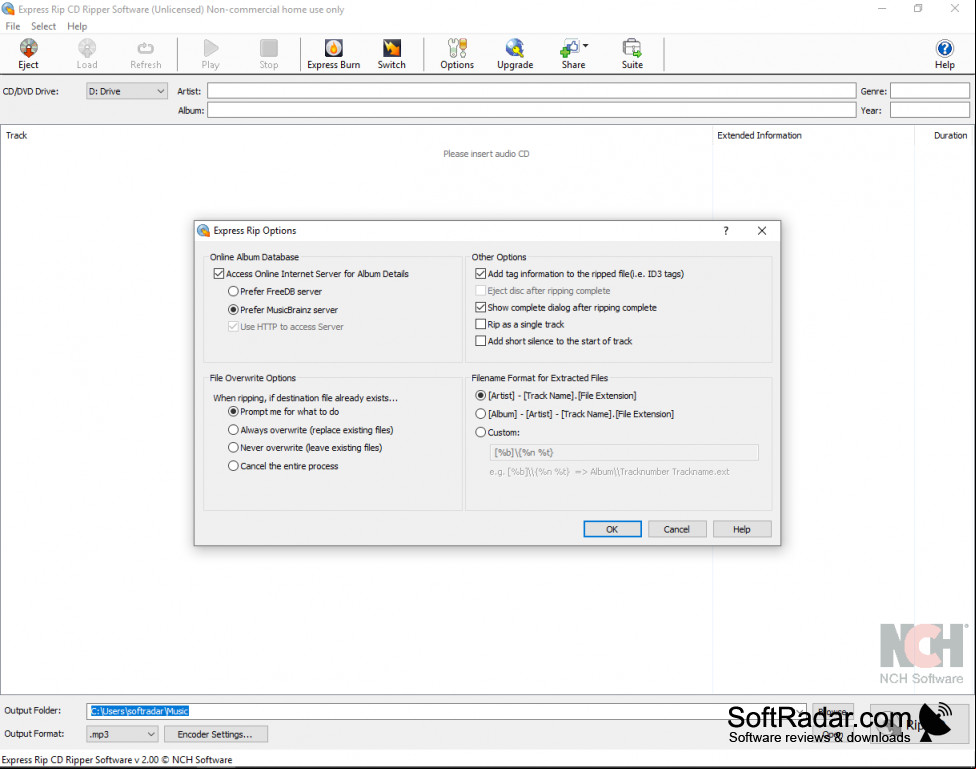The image size is (976, 769).
Task: Click the Extended Information column header
Action: (759, 135)
